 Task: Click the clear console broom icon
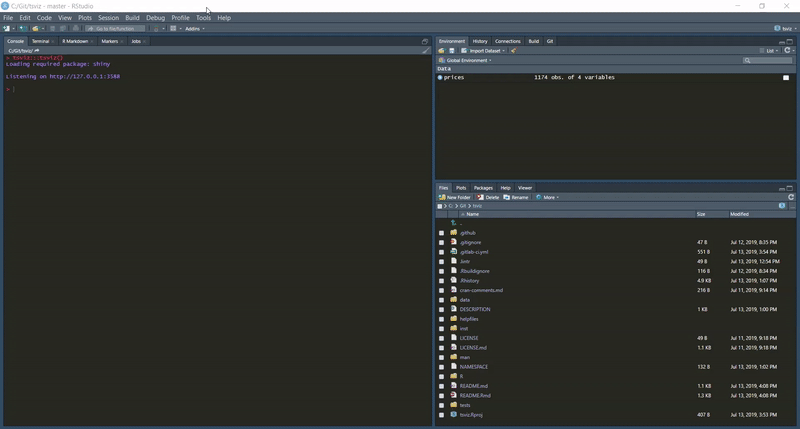click(425, 50)
